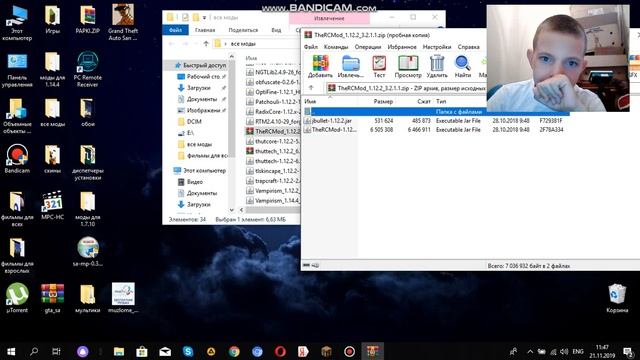
Task: Select the trapcraft-1.12.2 file in Explorer
Action: click(x=273, y=181)
